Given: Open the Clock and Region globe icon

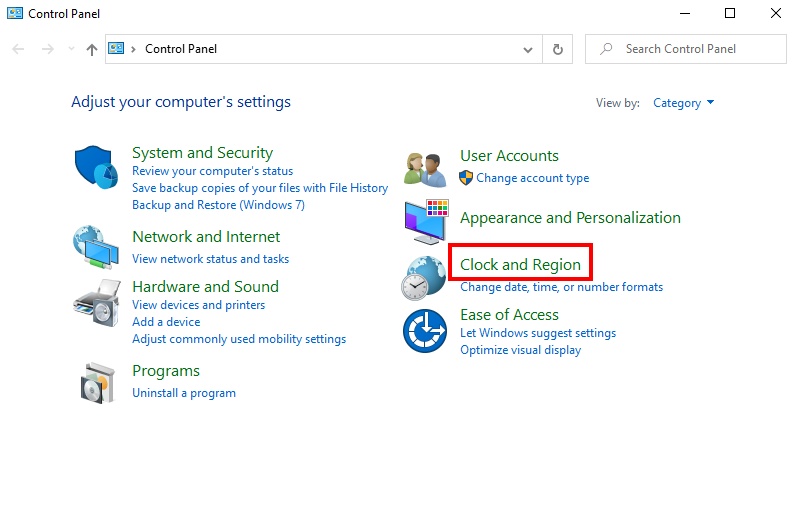Looking at the screenshot, I should (424, 278).
